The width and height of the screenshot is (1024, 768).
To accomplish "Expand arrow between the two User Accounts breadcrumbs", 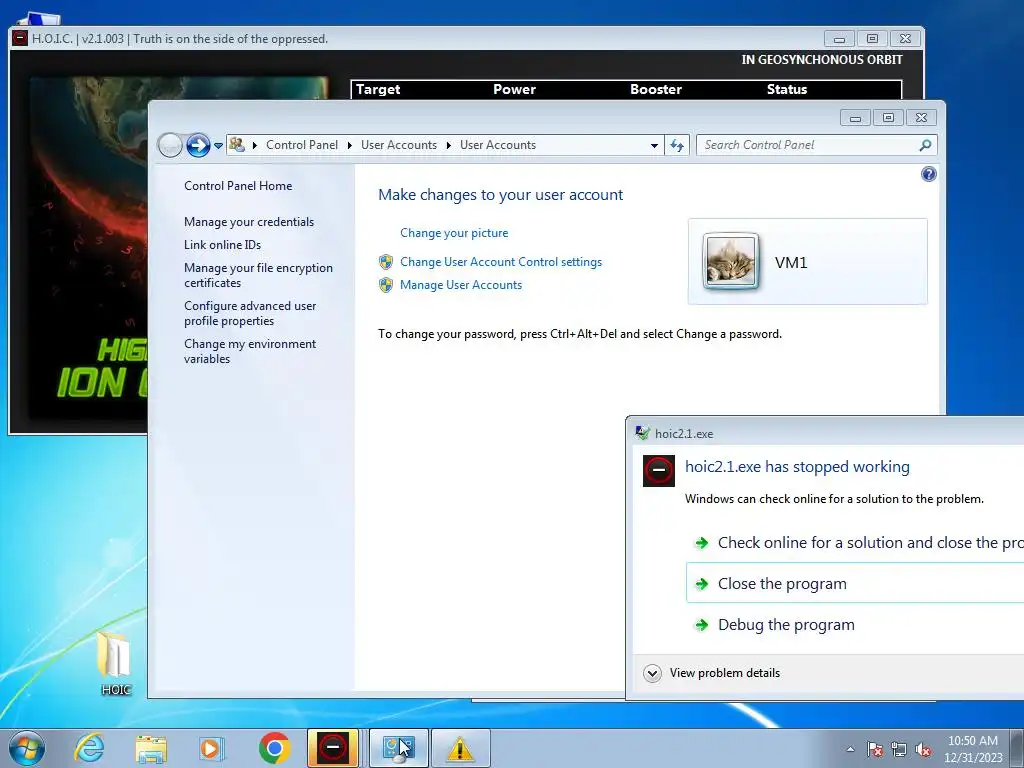I will point(449,146).
